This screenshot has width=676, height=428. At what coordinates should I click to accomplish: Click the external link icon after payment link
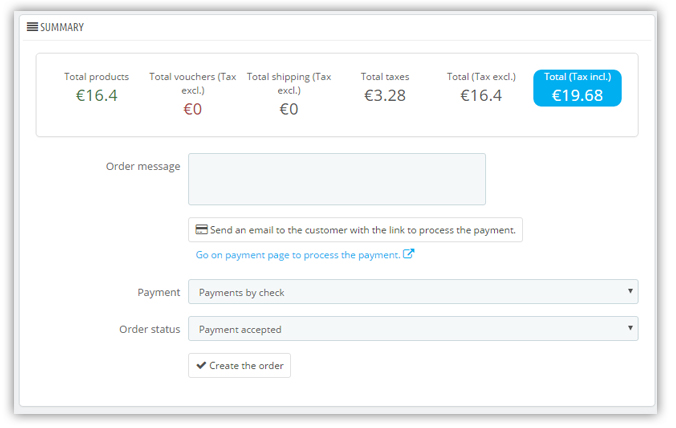[408, 254]
